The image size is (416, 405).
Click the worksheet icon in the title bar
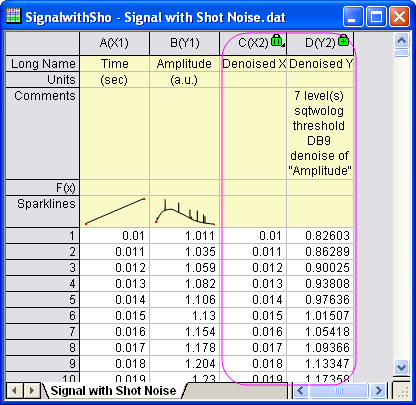click(x=13, y=16)
